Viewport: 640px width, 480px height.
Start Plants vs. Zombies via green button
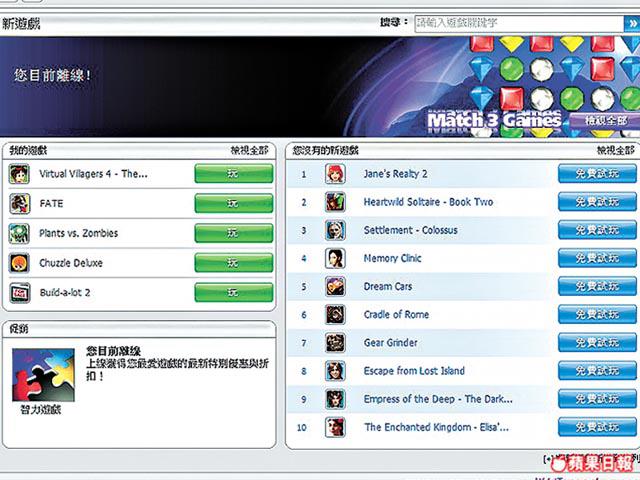pyautogui.click(x=234, y=233)
